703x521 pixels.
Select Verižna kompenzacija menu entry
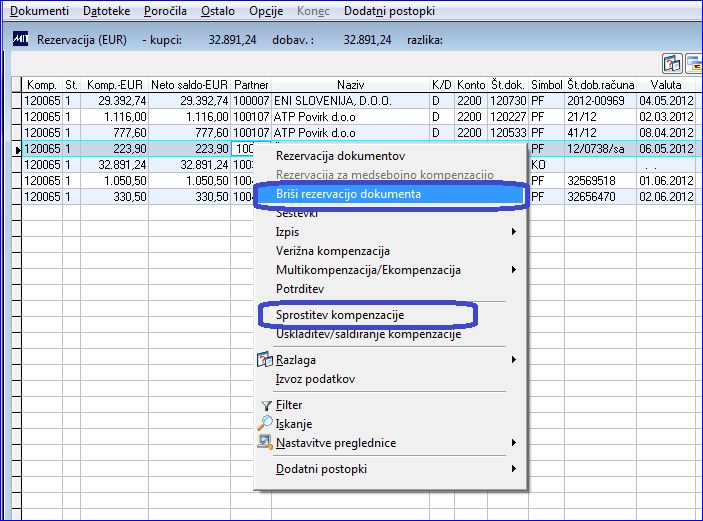tap(333, 251)
